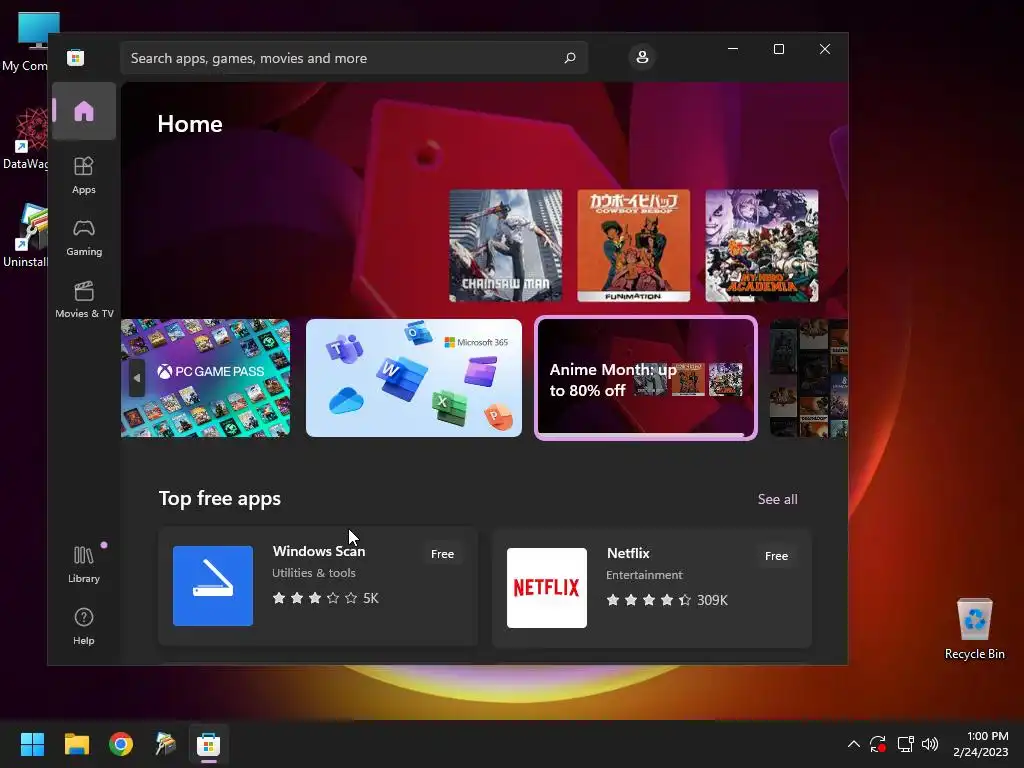Click the Free button for Netflix

pos(776,556)
